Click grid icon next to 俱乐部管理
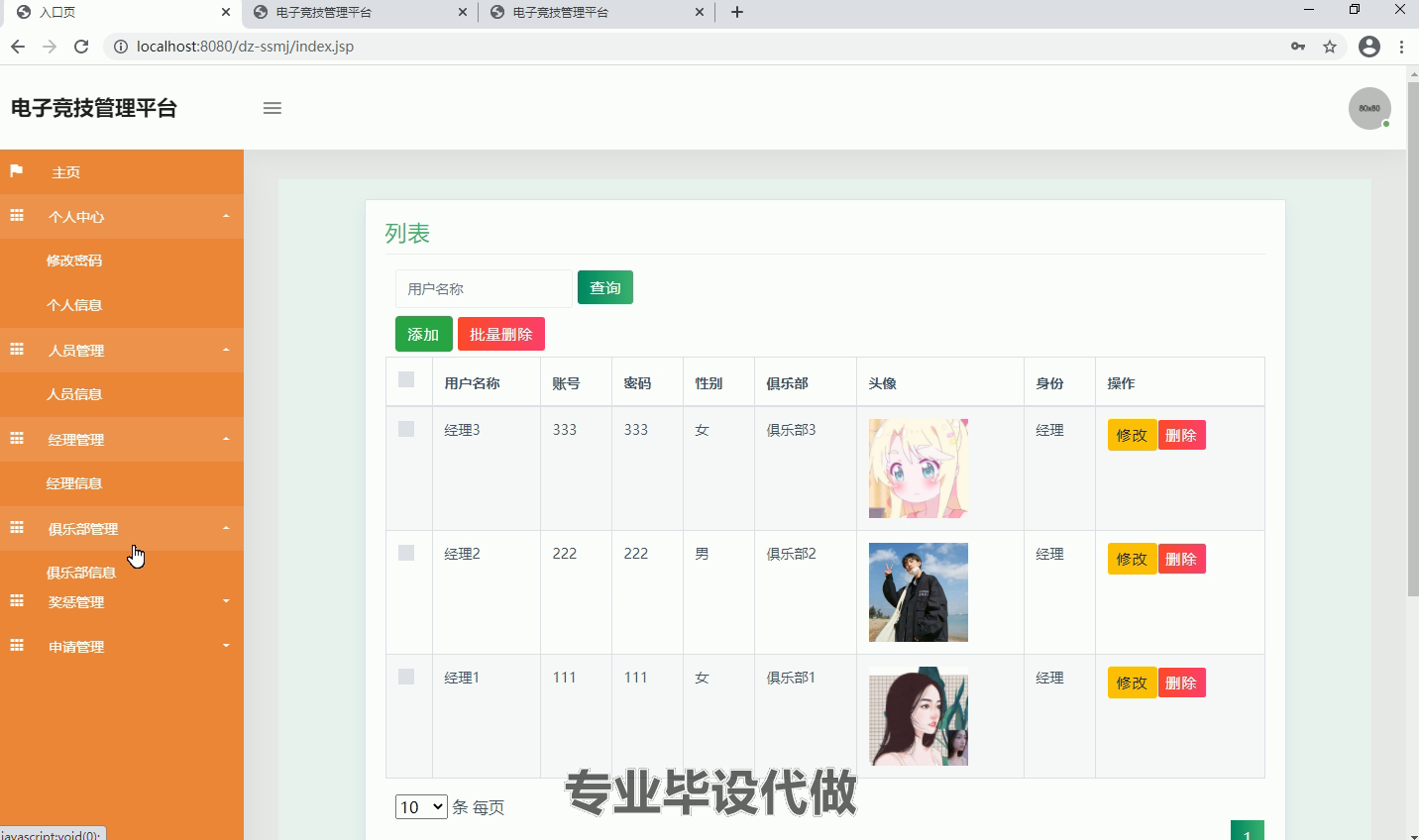The width and height of the screenshot is (1419, 840). [x=17, y=527]
